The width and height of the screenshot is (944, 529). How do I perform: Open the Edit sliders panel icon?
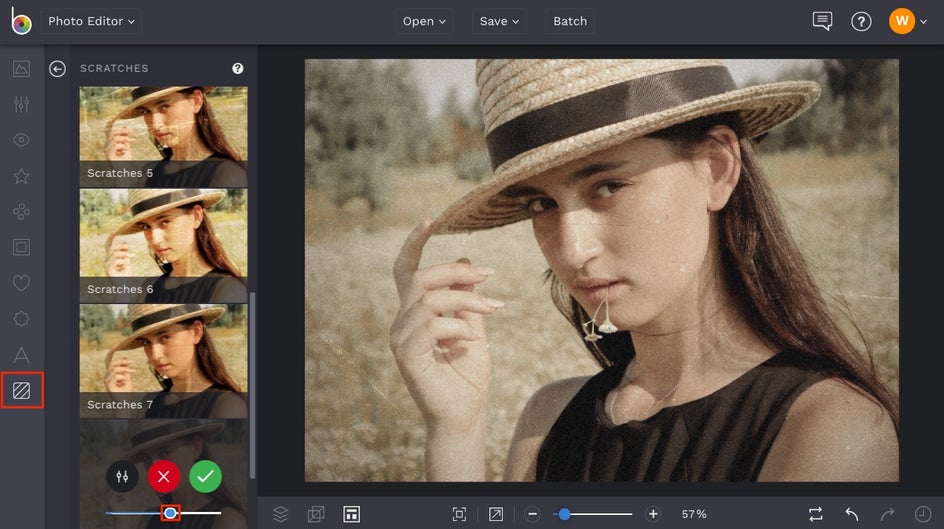click(x=21, y=105)
